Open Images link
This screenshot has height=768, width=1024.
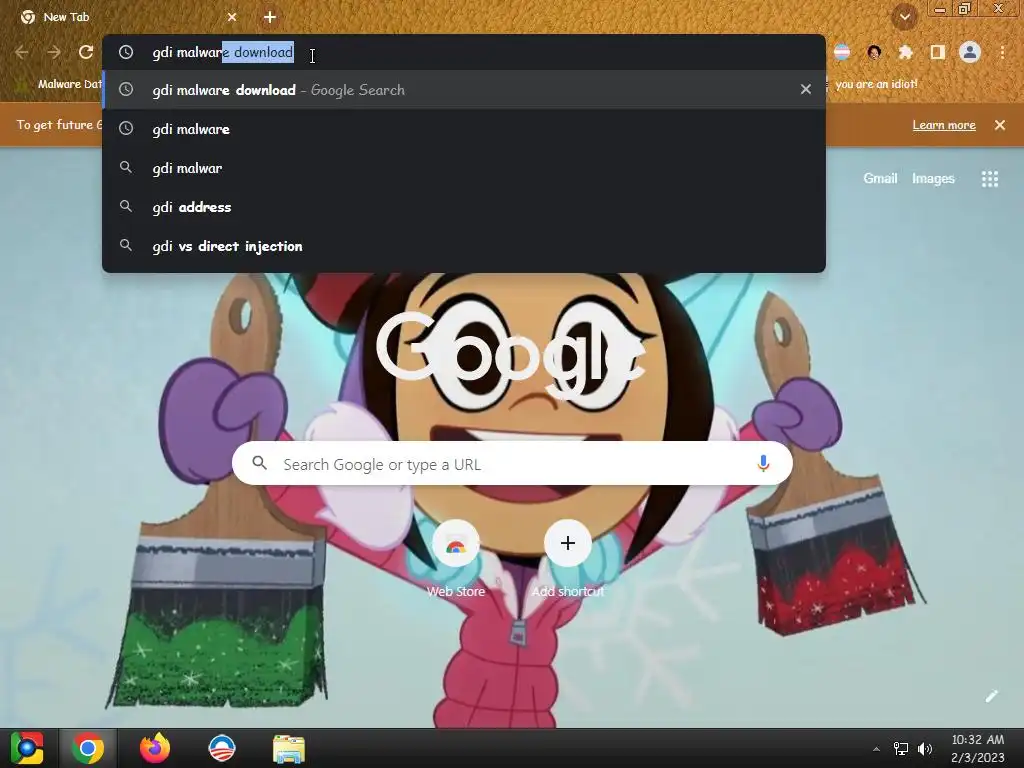(933, 178)
